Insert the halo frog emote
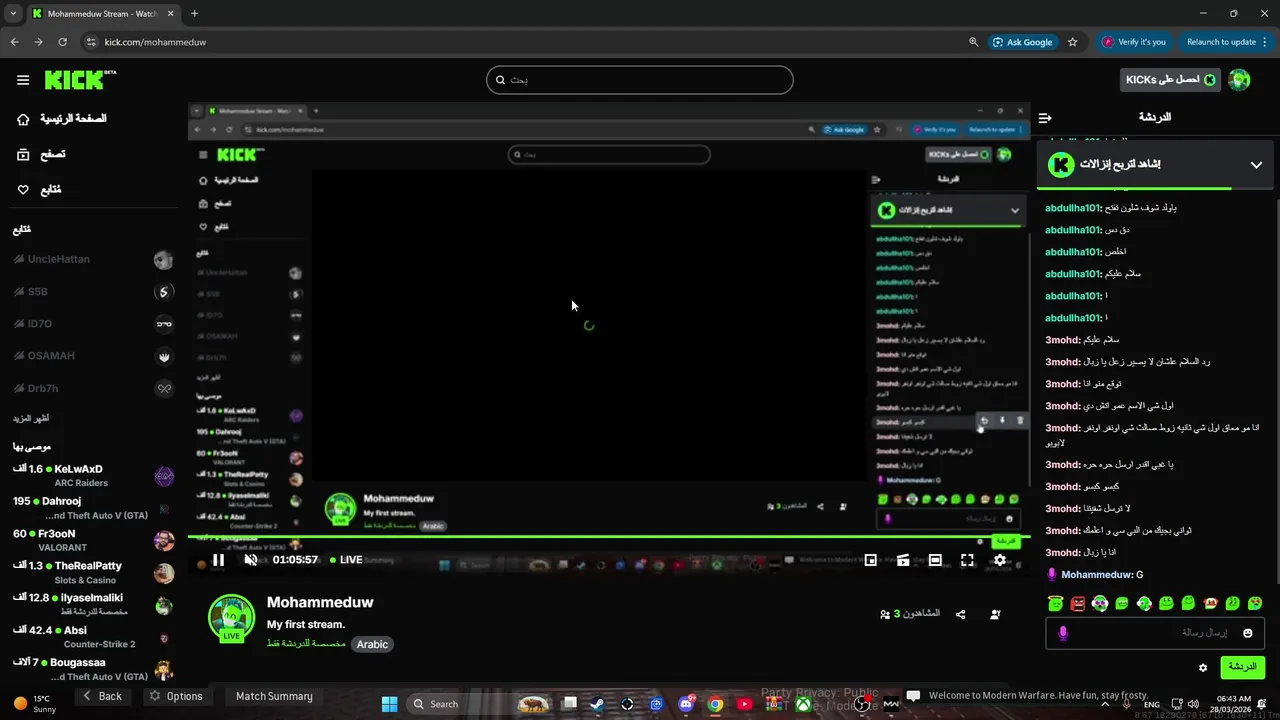 (x=1055, y=603)
